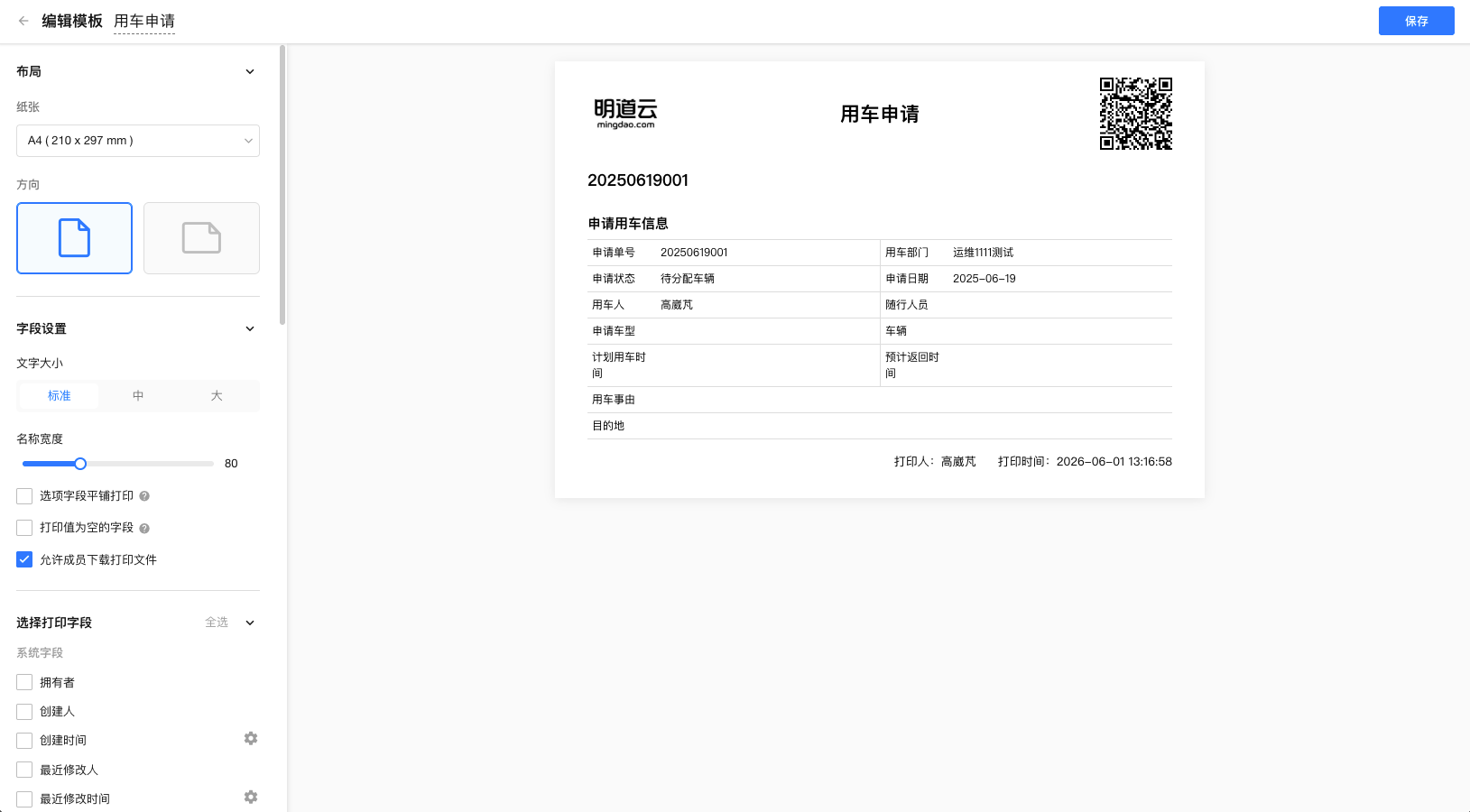
Task: Open settings gear for 最近修改时间
Action: 251,797
